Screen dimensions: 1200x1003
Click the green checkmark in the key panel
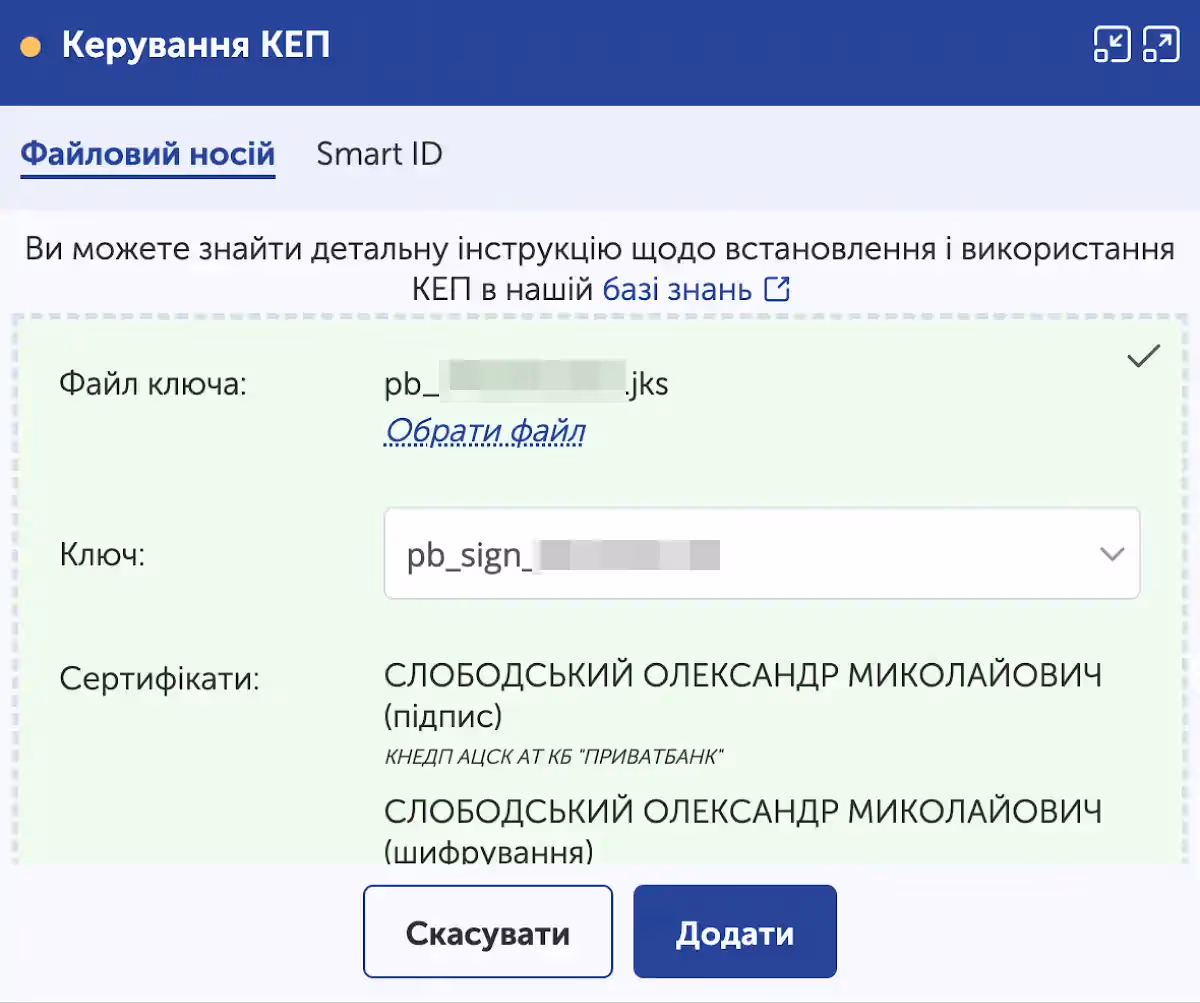(x=1143, y=354)
